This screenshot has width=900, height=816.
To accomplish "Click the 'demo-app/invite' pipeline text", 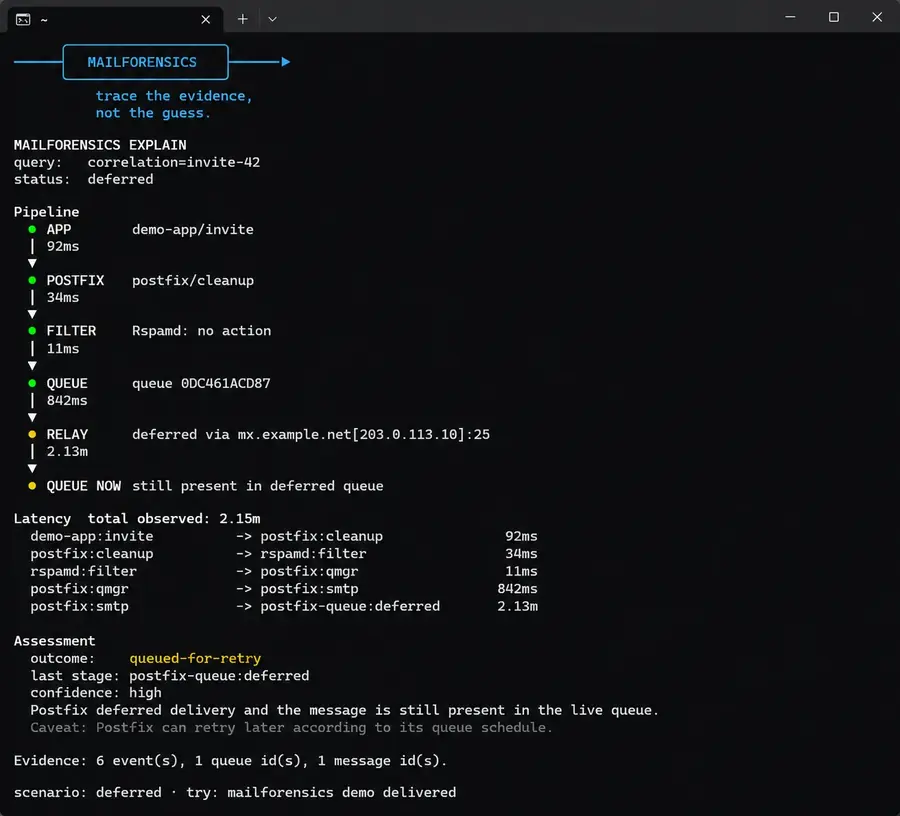I will (x=193, y=230).
